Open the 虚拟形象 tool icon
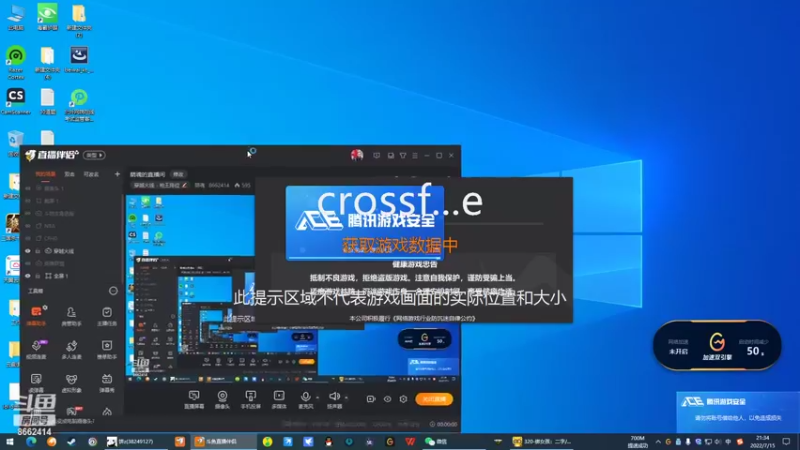Image resolution: width=800 pixels, height=450 pixels. tap(71, 383)
